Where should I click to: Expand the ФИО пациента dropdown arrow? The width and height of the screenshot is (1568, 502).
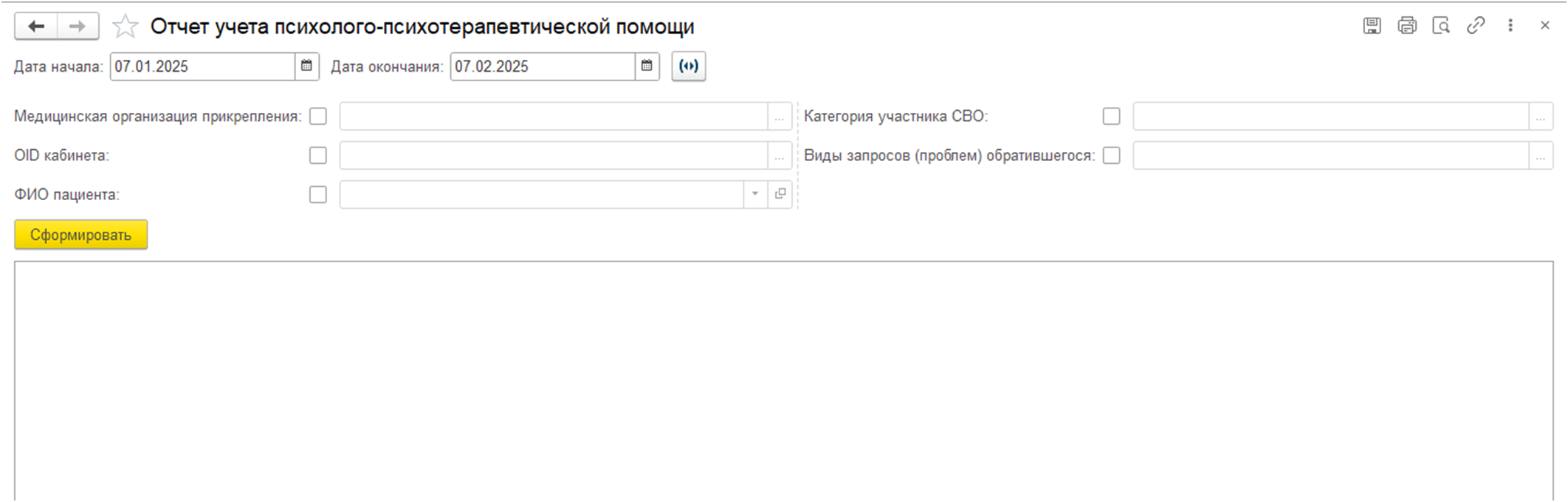755,195
